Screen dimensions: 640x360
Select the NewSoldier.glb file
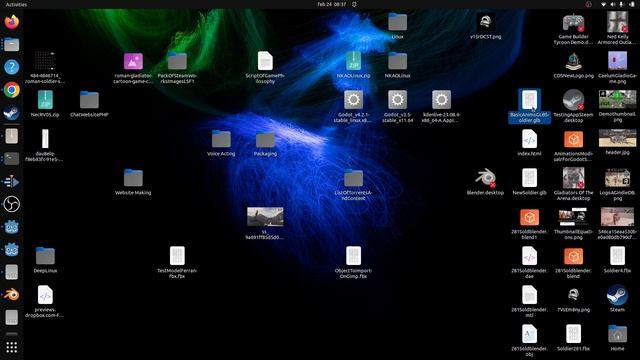[x=529, y=182]
